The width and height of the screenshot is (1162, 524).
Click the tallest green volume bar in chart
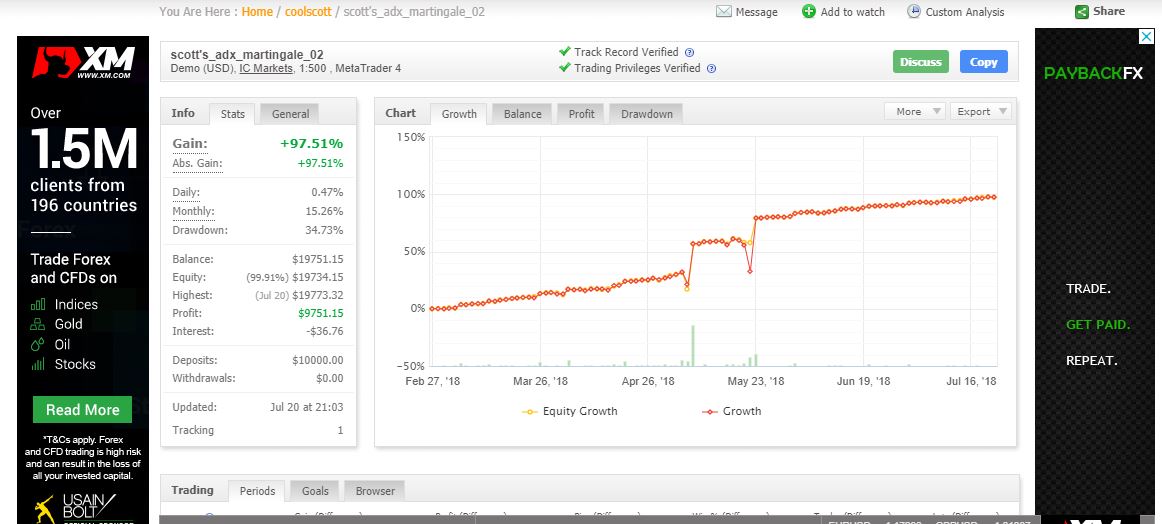693,345
